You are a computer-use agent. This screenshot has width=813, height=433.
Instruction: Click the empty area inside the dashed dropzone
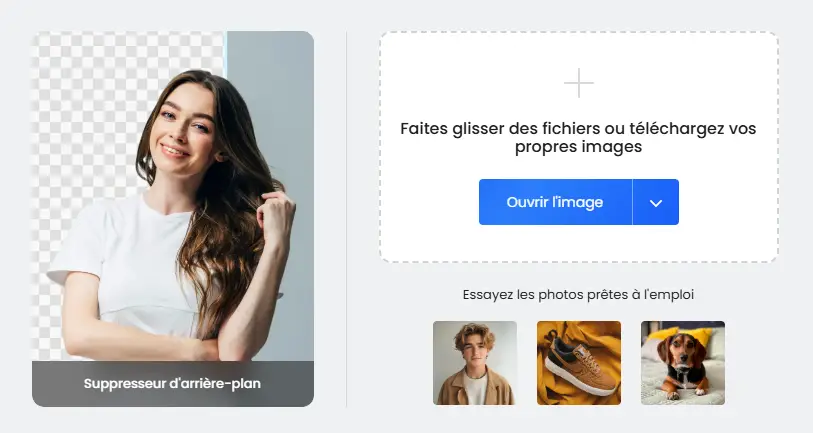click(579, 244)
